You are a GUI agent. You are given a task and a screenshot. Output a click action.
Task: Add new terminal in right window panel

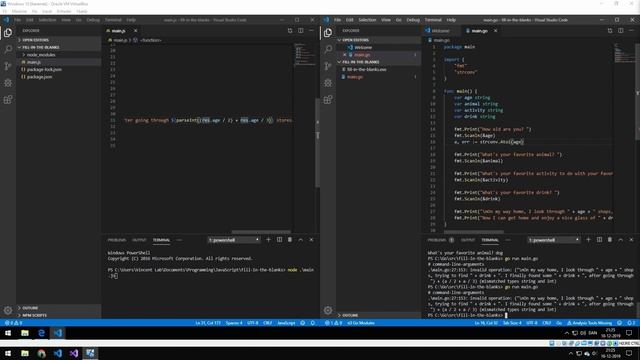pyautogui.click(x=588, y=240)
